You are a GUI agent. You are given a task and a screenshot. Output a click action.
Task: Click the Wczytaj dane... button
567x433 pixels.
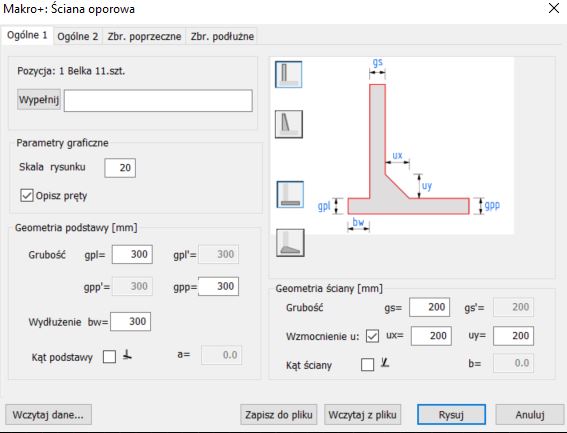pos(48,415)
